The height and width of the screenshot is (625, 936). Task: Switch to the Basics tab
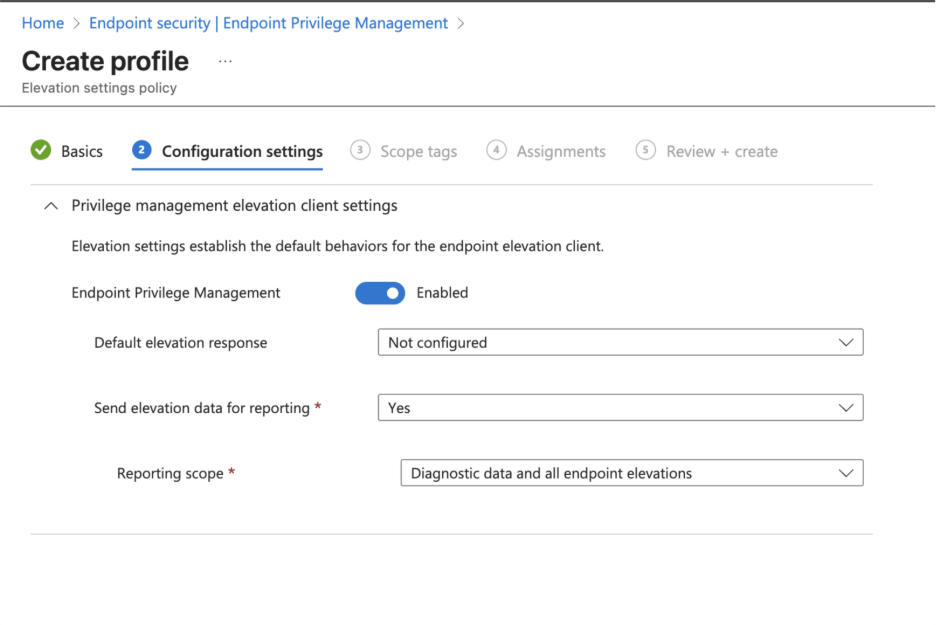pyautogui.click(x=82, y=152)
